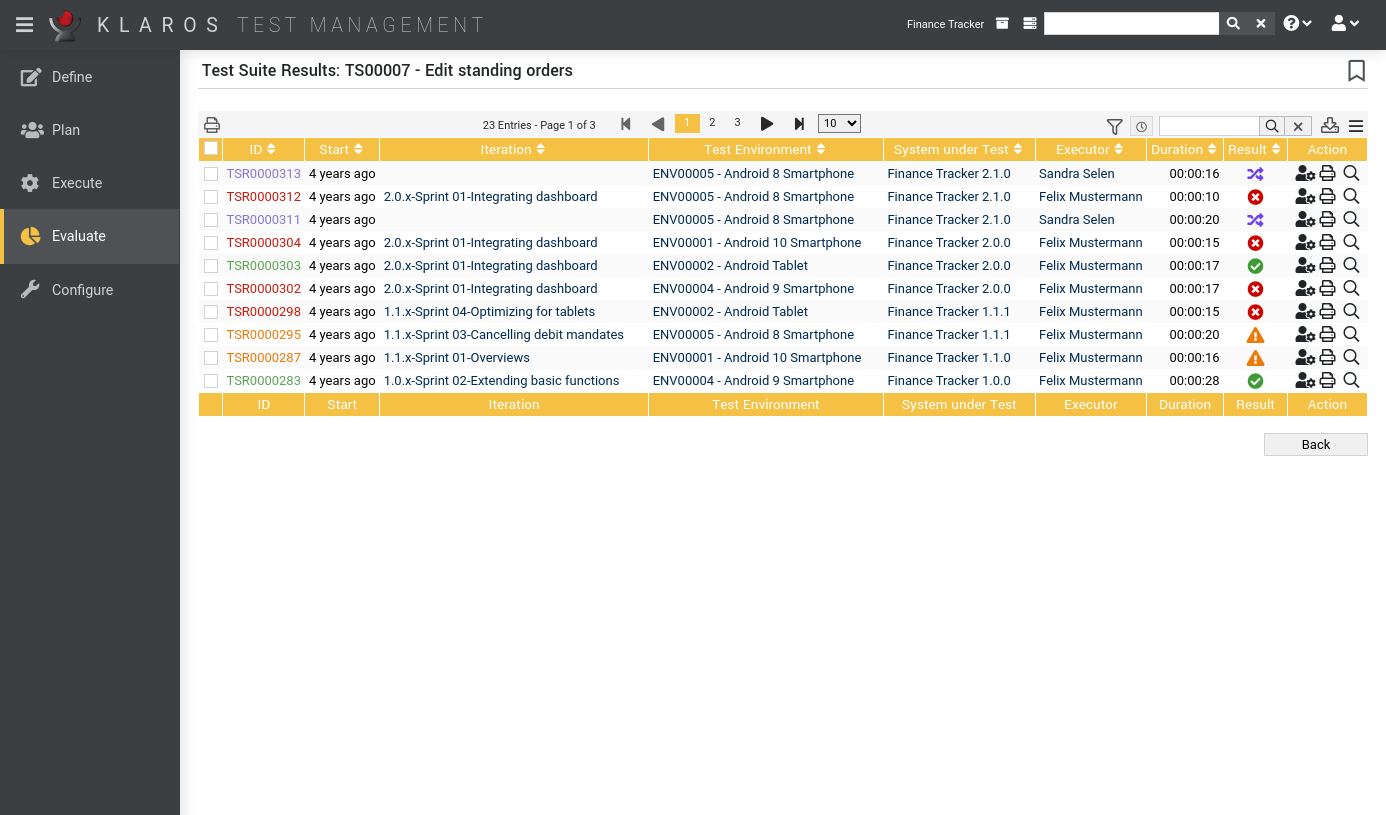
Task: Click the clock icon next to the table search
Action: [1141, 126]
